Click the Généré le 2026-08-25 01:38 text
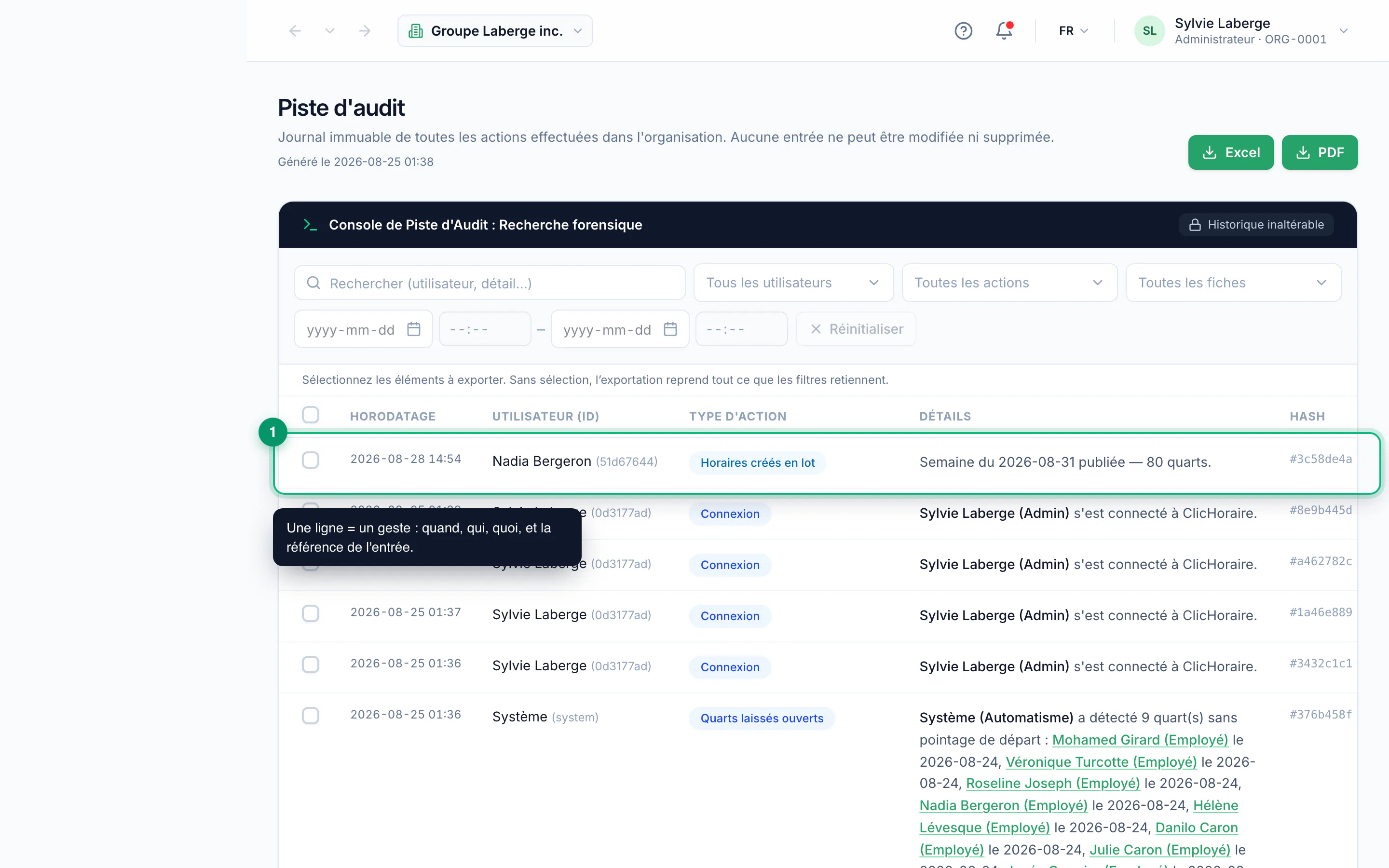 (355, 163)
